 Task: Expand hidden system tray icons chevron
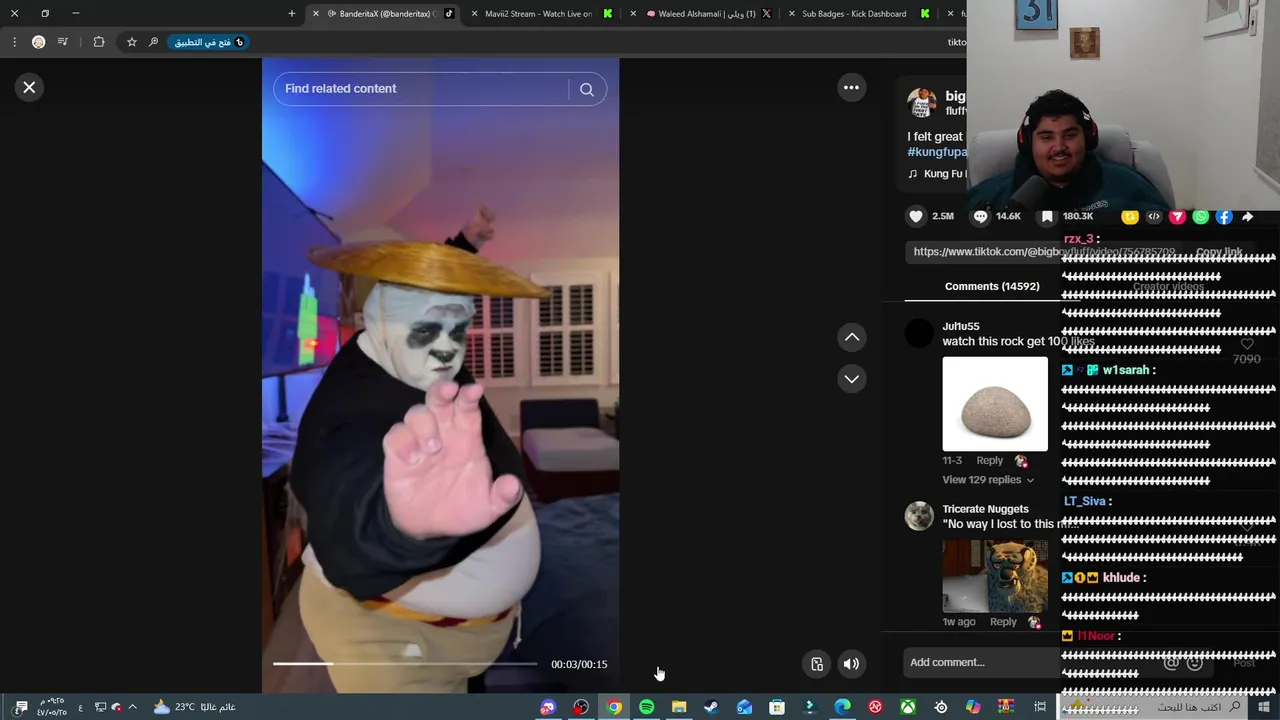[132, 707]
